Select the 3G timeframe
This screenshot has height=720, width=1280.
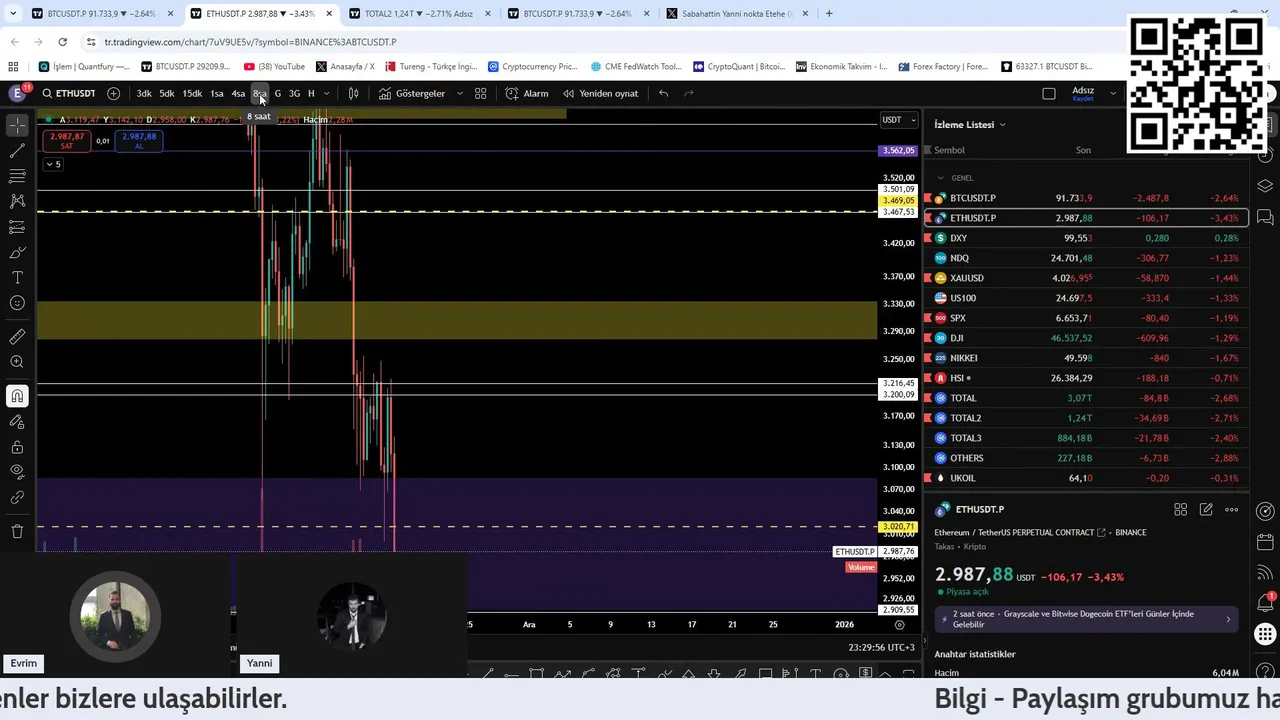click(294, 93)
